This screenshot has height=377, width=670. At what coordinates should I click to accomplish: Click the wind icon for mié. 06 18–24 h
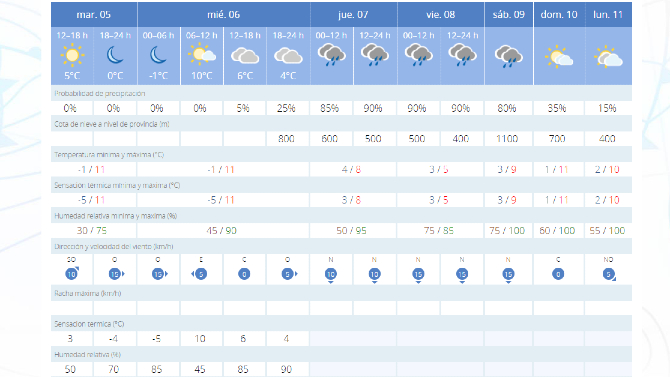coord(289,274)
